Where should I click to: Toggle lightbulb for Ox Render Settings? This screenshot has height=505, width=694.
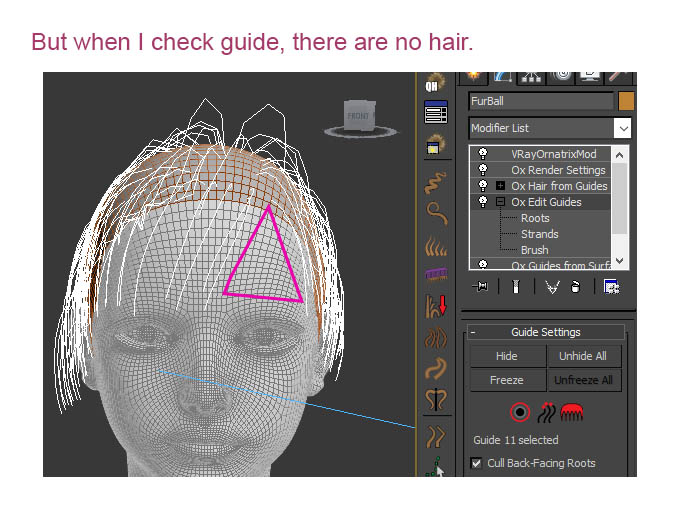coord(482,170)
